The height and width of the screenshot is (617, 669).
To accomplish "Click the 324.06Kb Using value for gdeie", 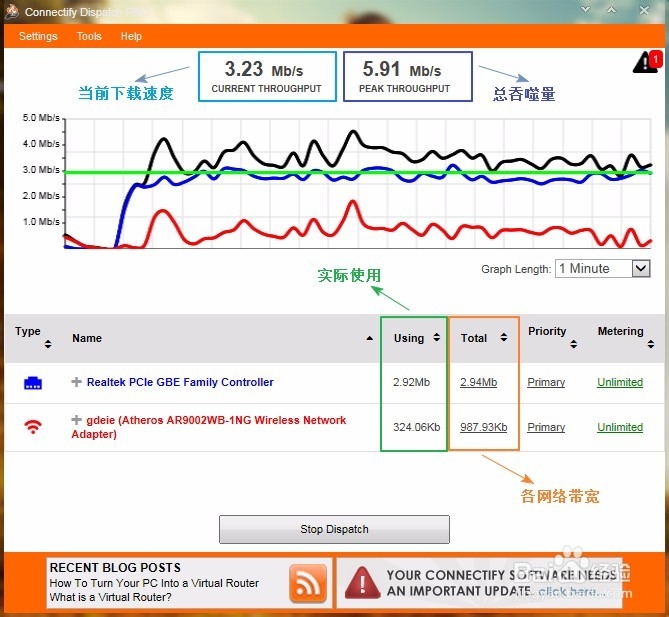I will [x=416, y=427].
